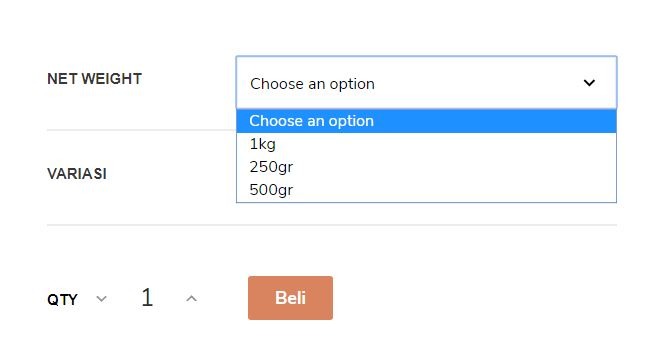This screenshot has width=662, height=364.
Task: Set net weight to 500 grams
Action: tap(426, 190)
